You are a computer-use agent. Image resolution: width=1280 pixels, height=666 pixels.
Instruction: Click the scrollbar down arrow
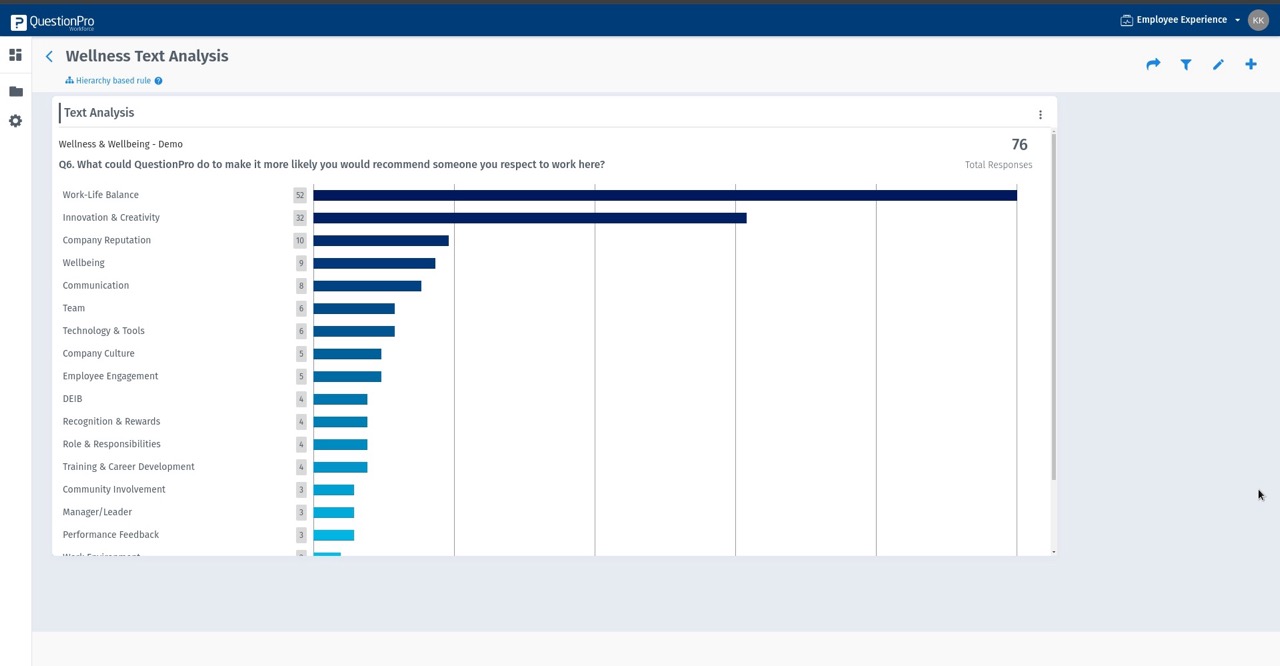point(1054,552)
